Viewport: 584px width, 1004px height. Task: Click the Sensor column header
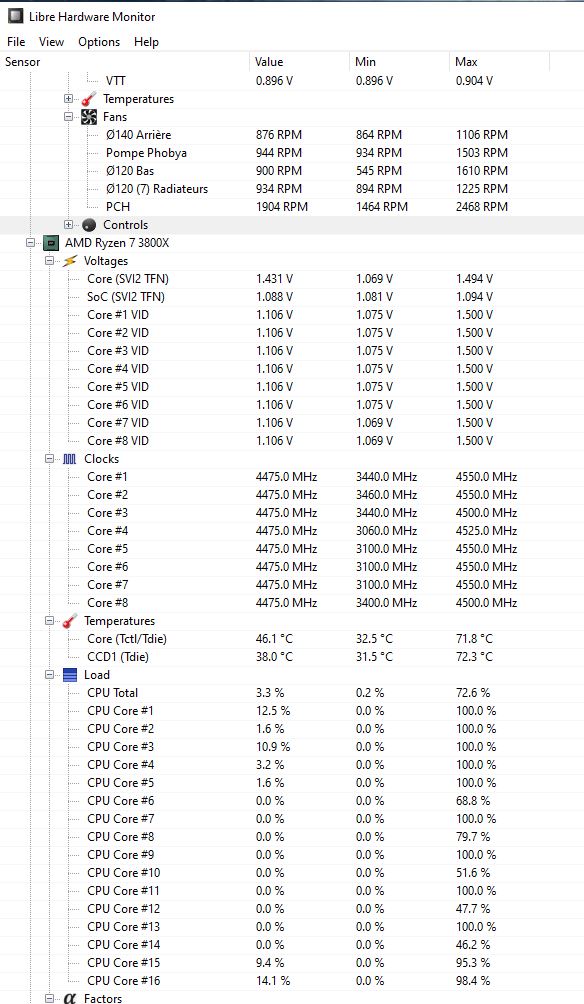[125, 61]
